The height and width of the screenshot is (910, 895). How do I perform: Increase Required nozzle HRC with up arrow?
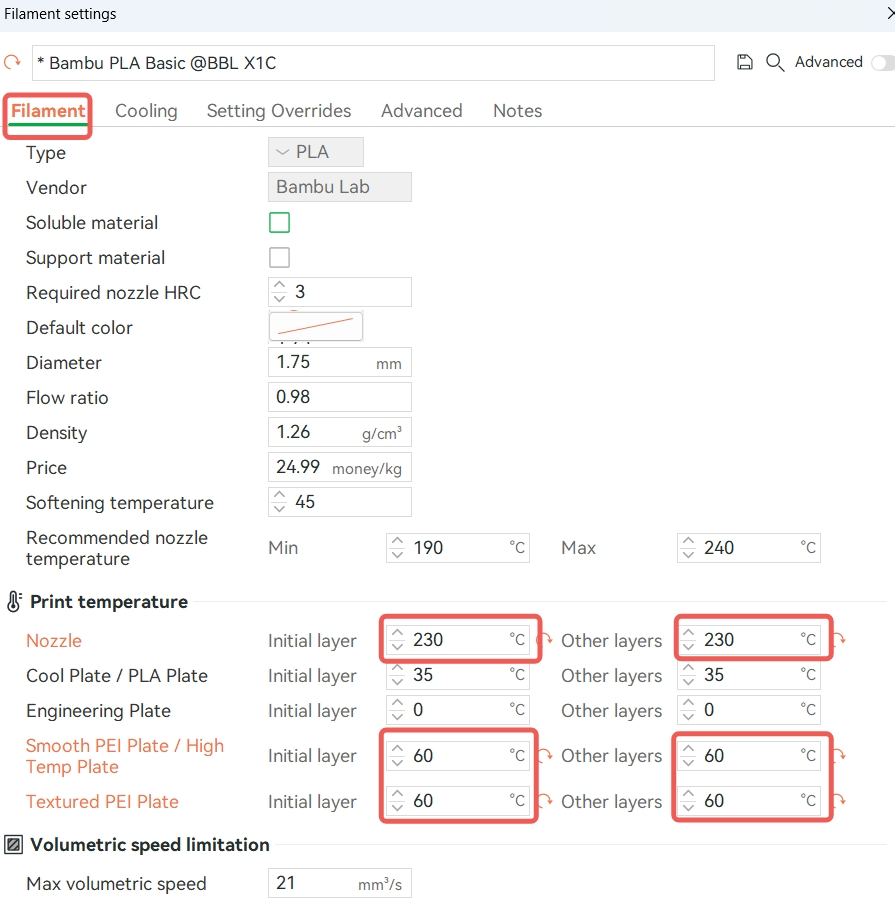(x=280, y=286)
